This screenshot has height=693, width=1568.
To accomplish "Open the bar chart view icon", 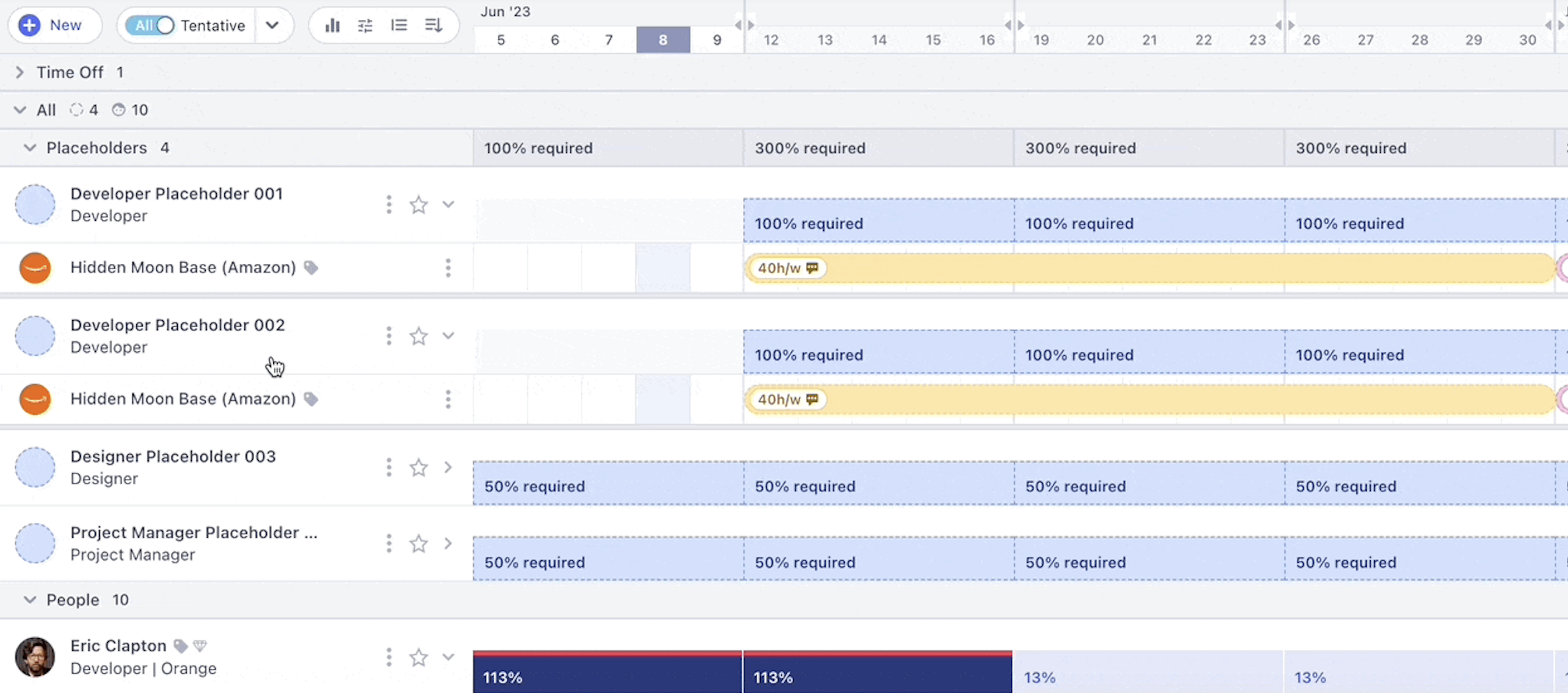I will pyautogui.click(x=332, y=25).
